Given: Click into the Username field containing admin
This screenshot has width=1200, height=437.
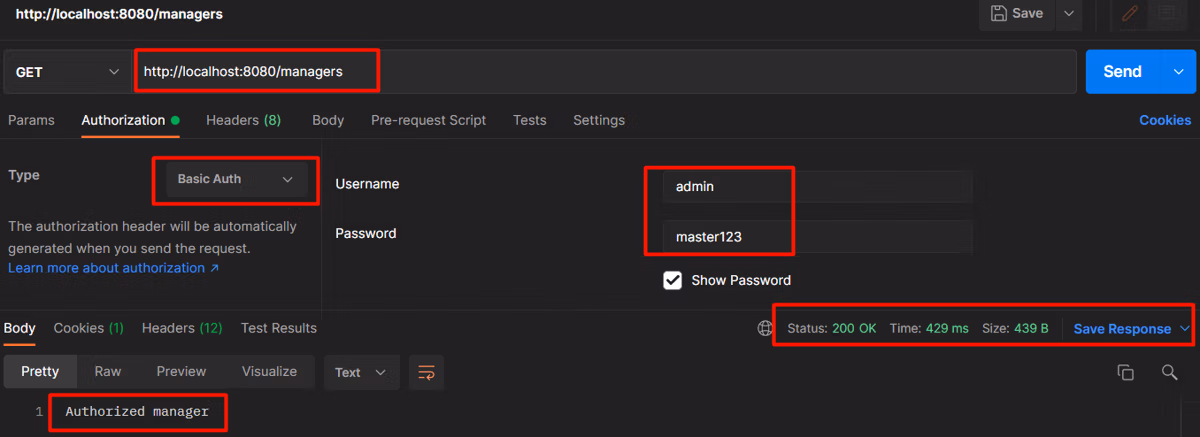Looking at the screenshot, I should [817, 186].
